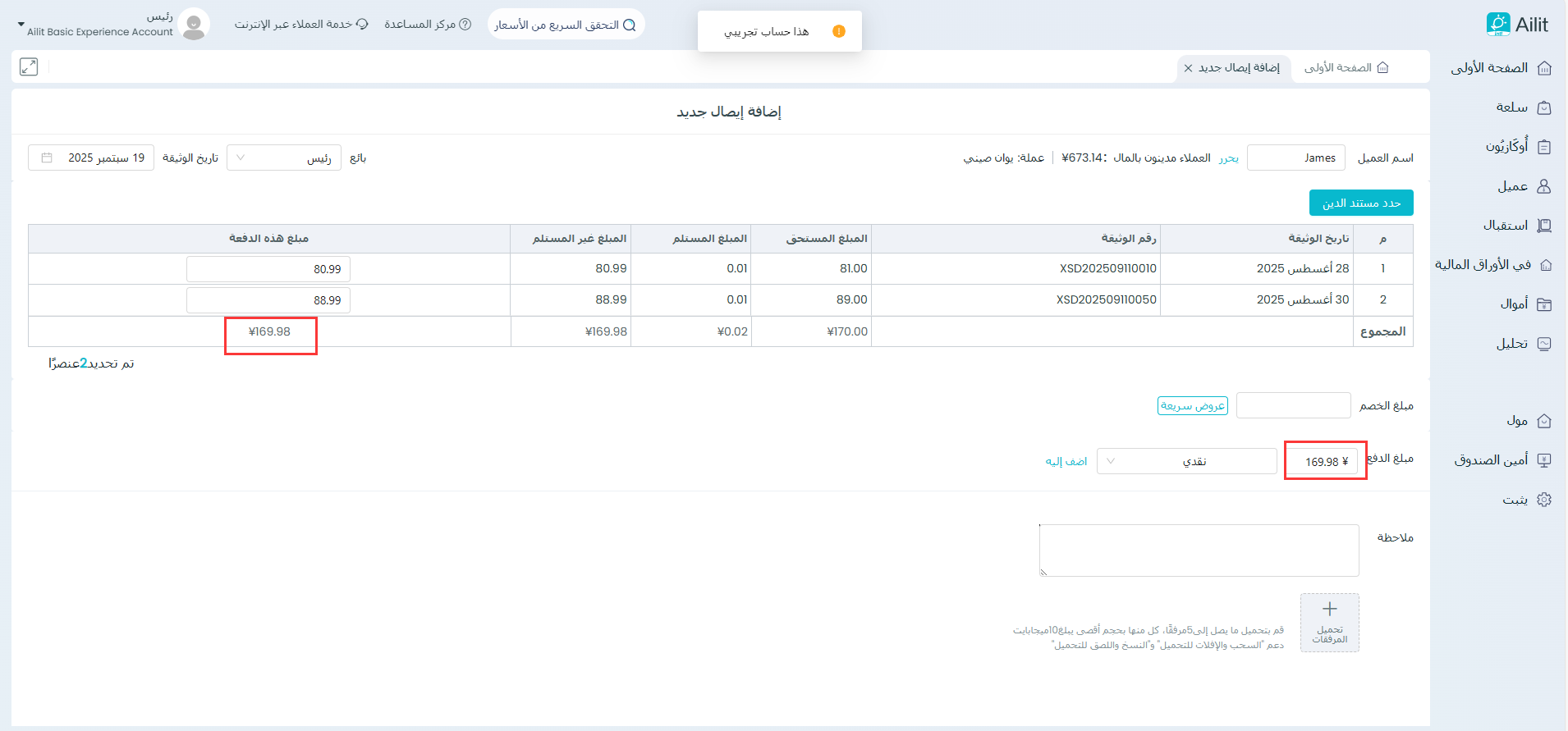Image resolution: width=1568 pixels, height=731 pixels.
Task: Expand the seller (بائع) dropdown
Action: point(283,158)
